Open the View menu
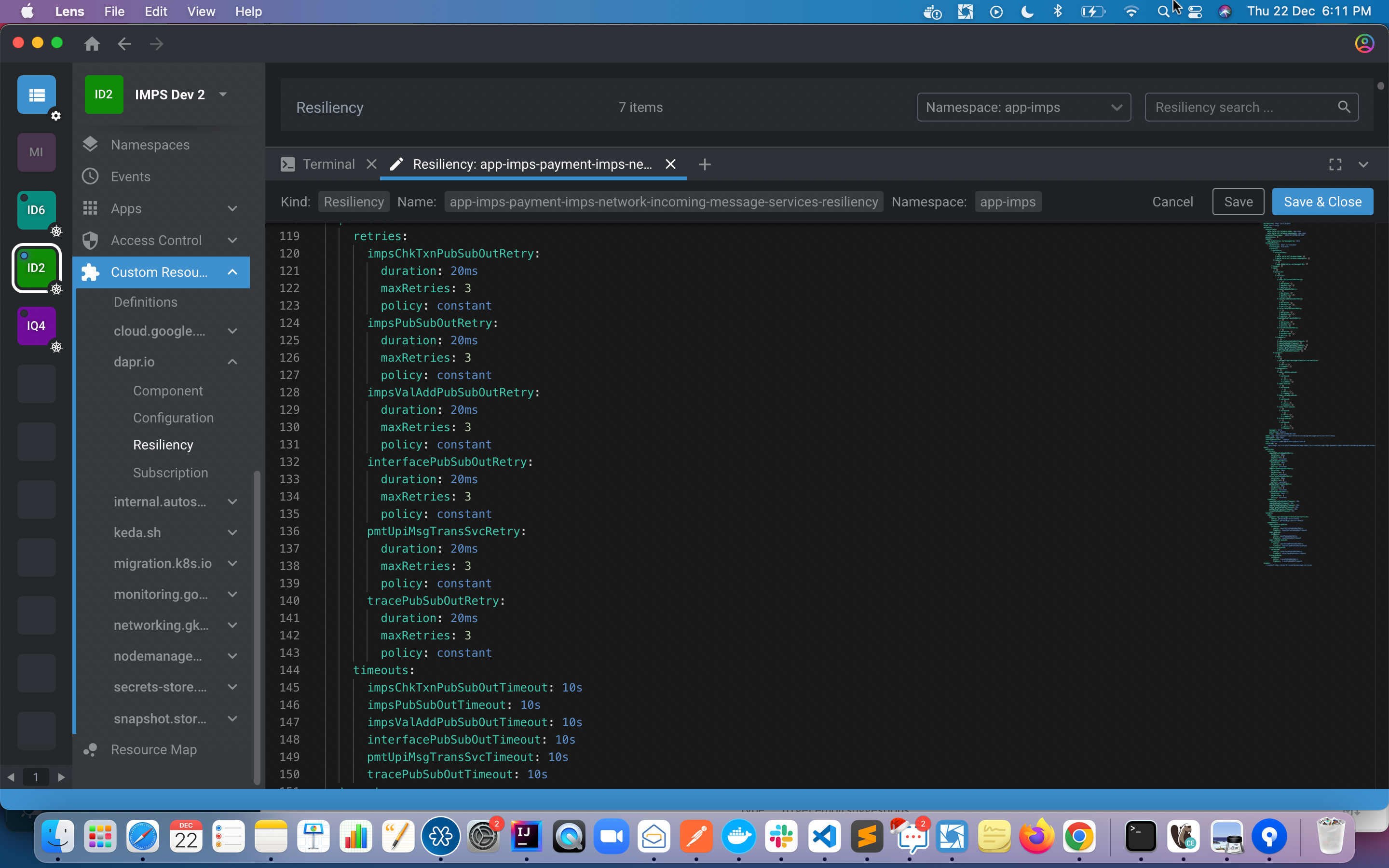Viewport: 1389px width, 868px height. point(200,11)
